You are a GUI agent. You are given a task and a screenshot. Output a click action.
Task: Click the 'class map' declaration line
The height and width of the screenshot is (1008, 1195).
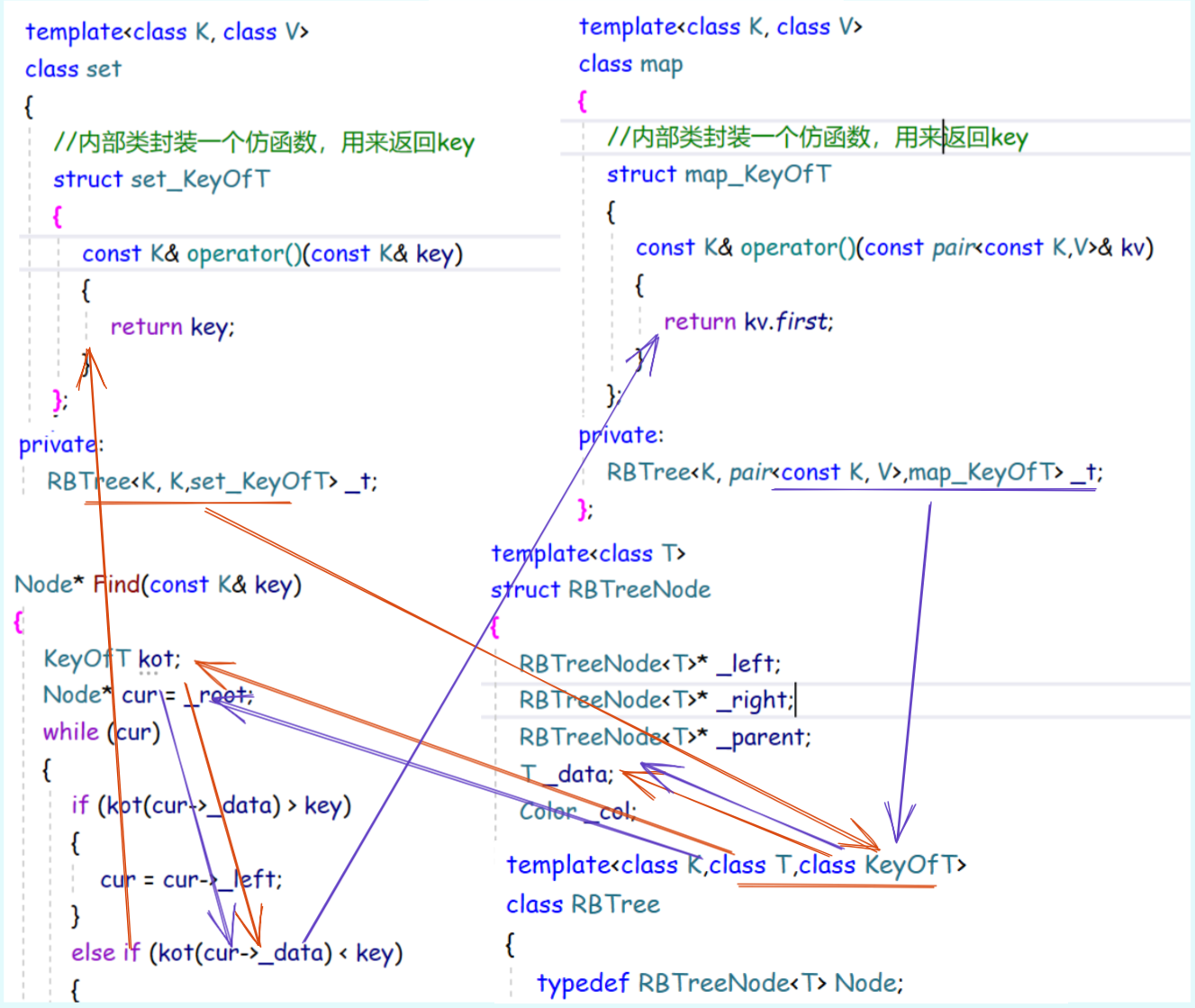(630, 65)
